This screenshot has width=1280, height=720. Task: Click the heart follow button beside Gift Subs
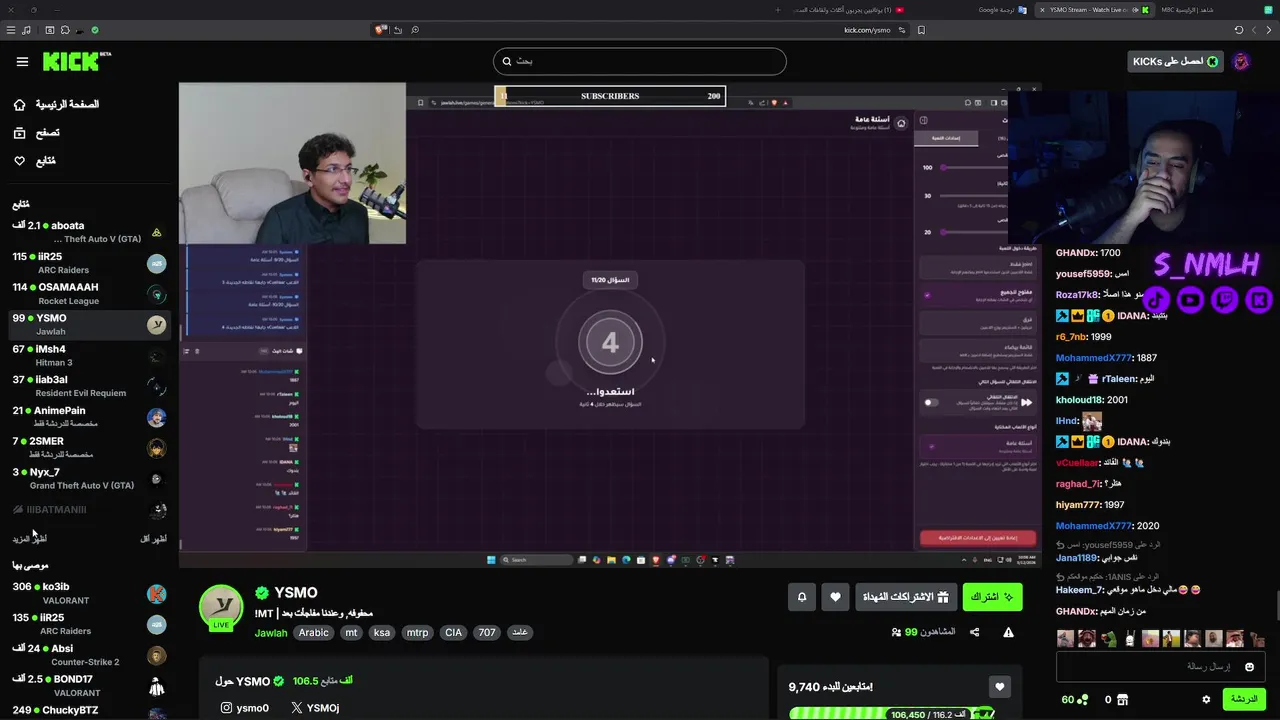pos(835,597)
